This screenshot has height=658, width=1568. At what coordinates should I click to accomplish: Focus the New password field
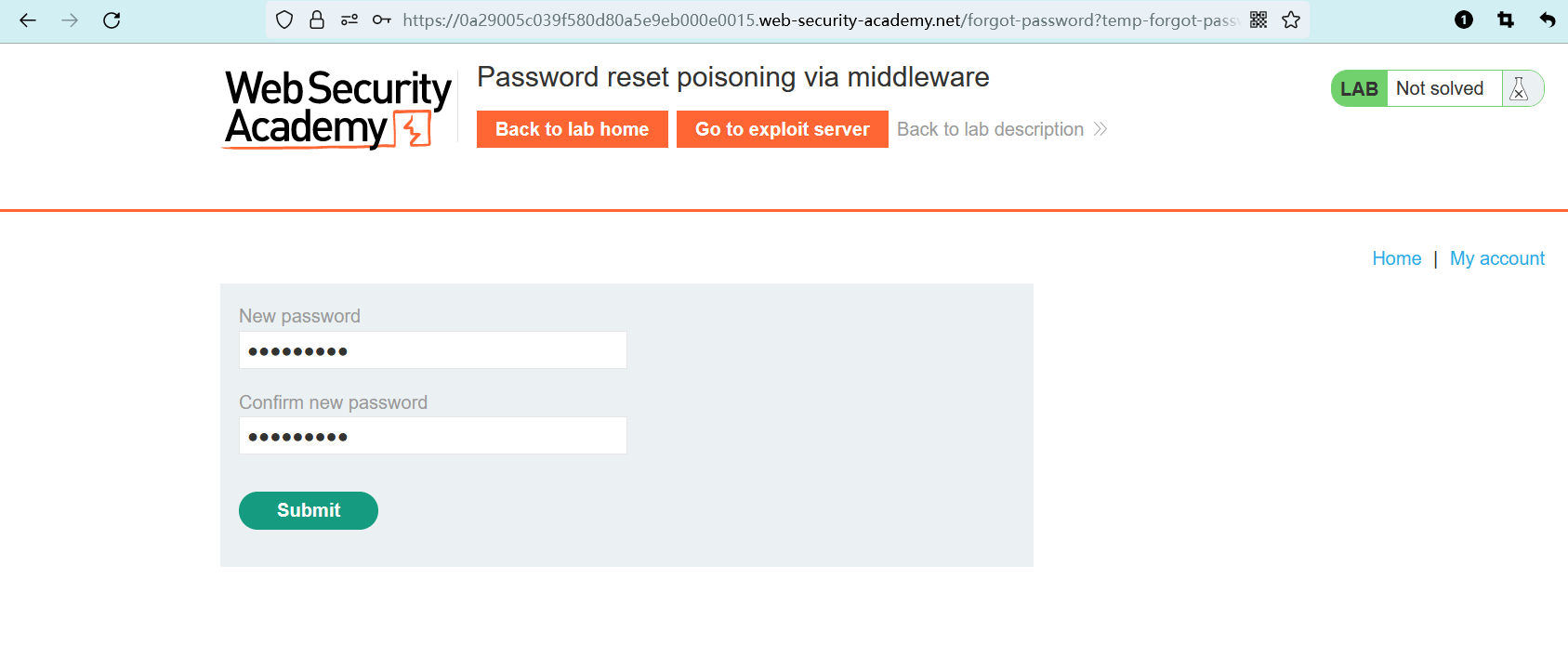point(432,350)
